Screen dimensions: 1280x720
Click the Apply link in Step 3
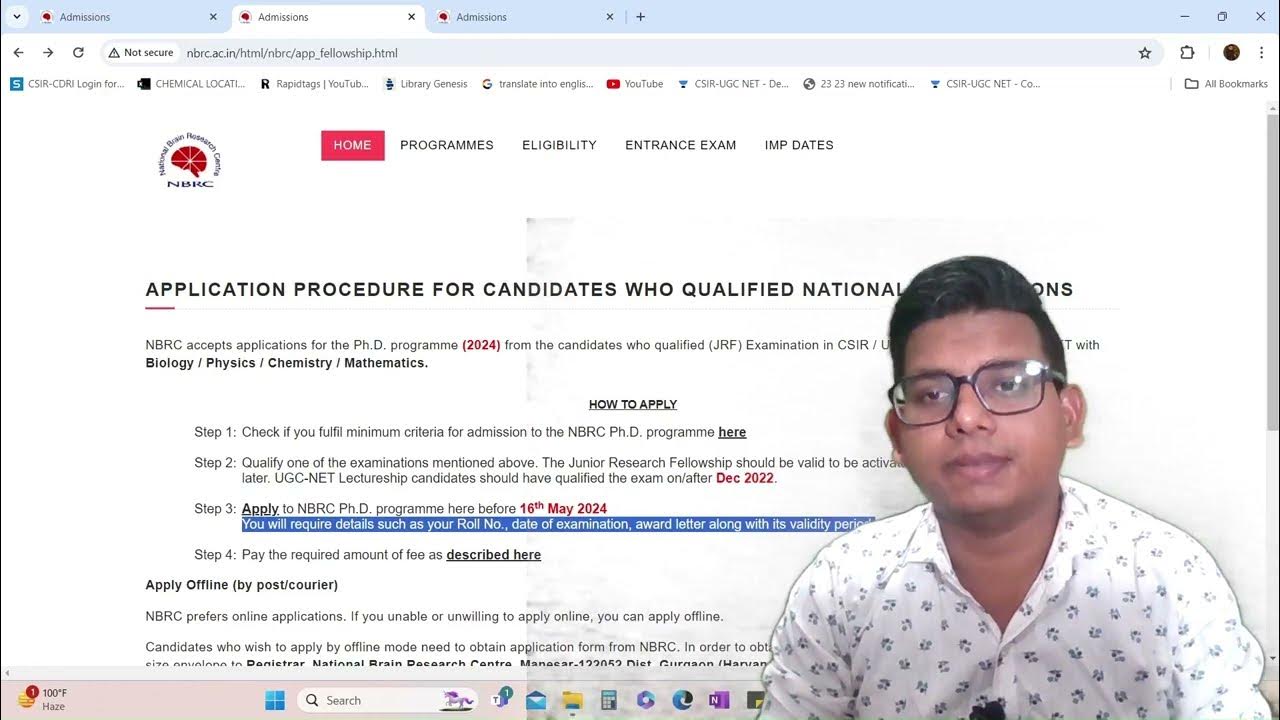pos(260,509)
